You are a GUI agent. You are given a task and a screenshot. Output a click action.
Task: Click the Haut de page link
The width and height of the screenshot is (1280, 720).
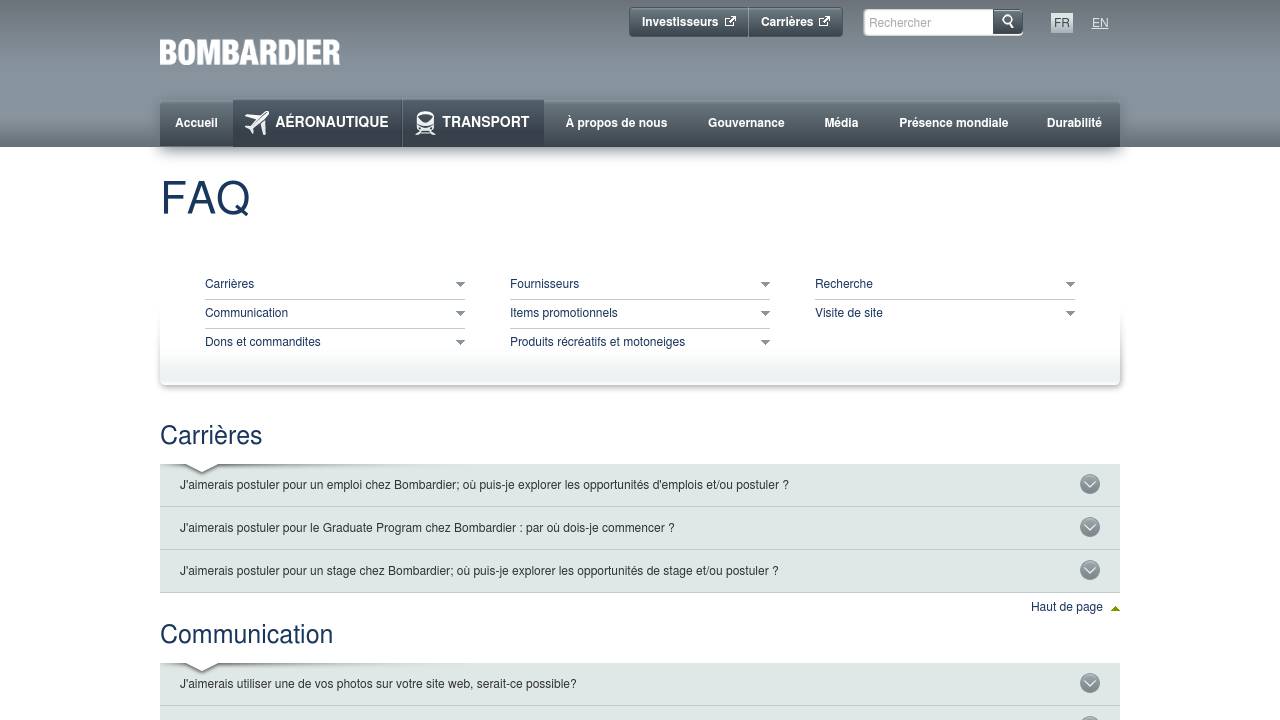coord(1067,607)
